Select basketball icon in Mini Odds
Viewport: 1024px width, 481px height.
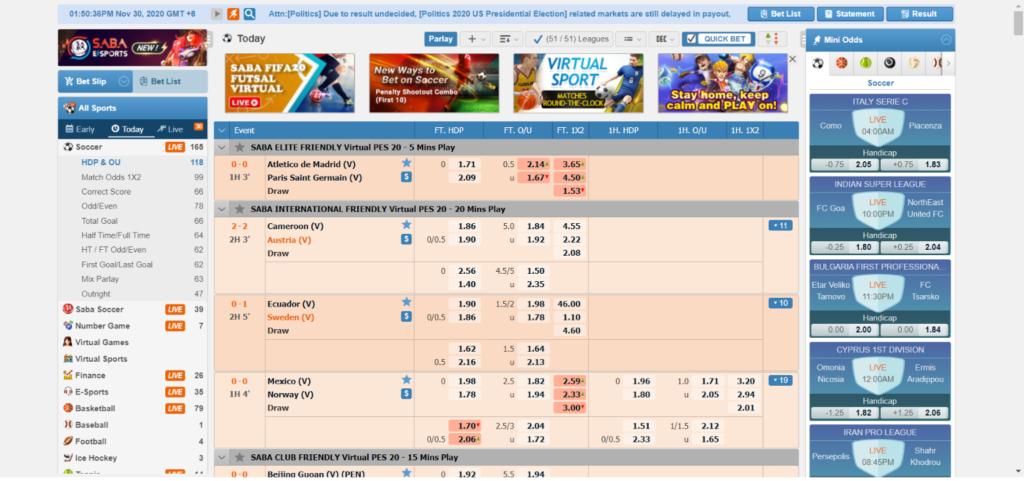(x=841, y=63)
